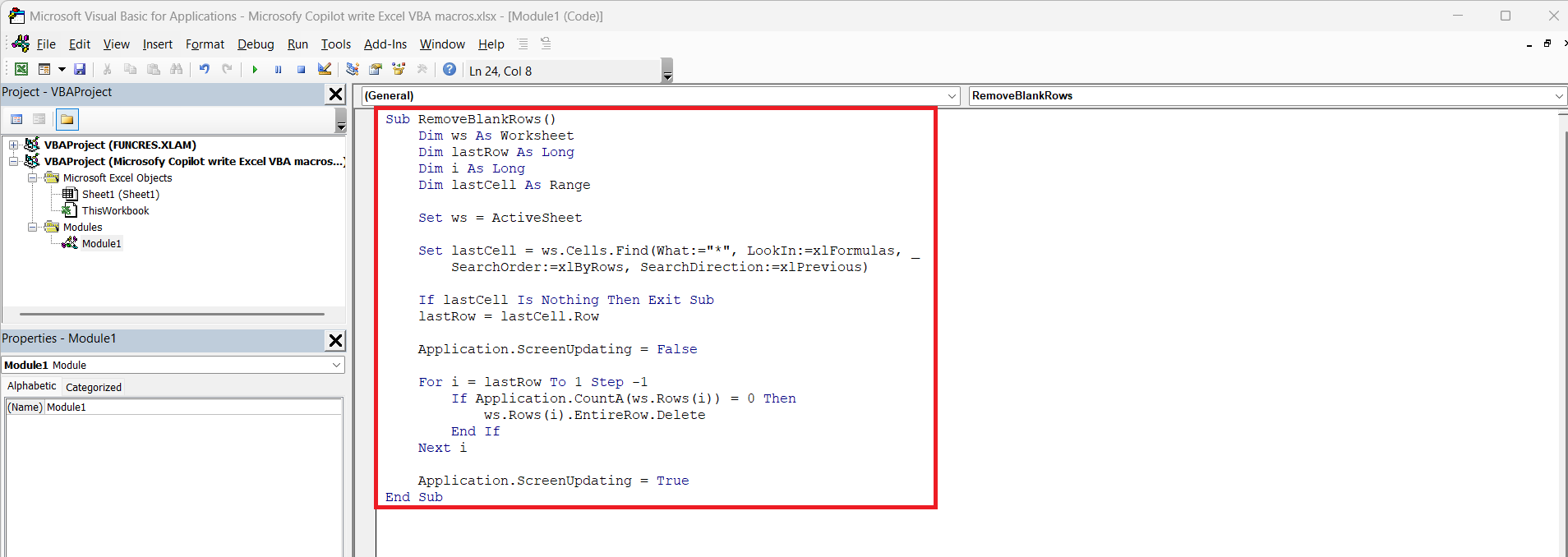Open the Module1 Module object dropdown
The height and width of the screenshot is (557, 1568).
[337, 365]
